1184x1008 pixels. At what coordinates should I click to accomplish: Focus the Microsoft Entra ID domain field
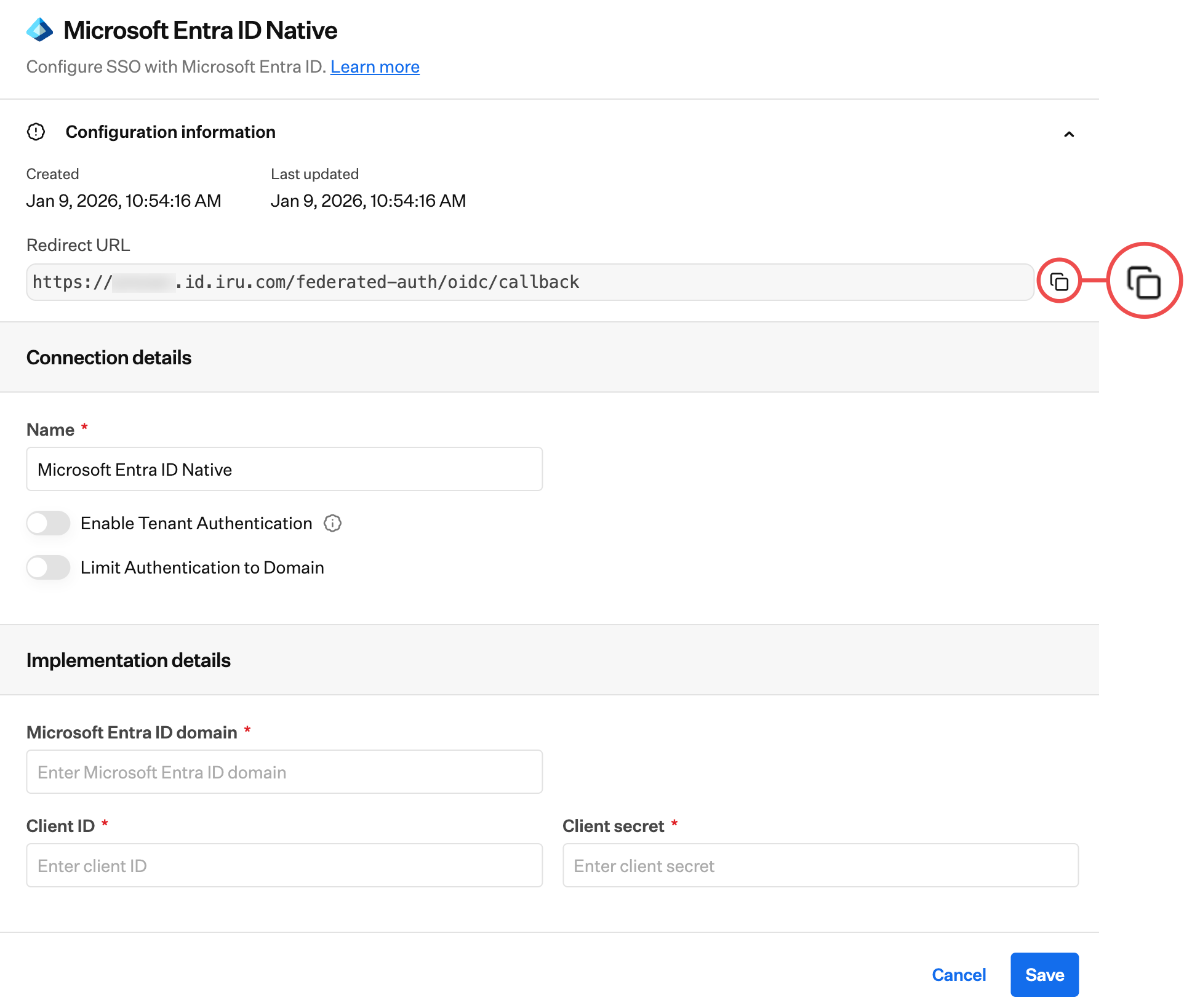(284, 772)
